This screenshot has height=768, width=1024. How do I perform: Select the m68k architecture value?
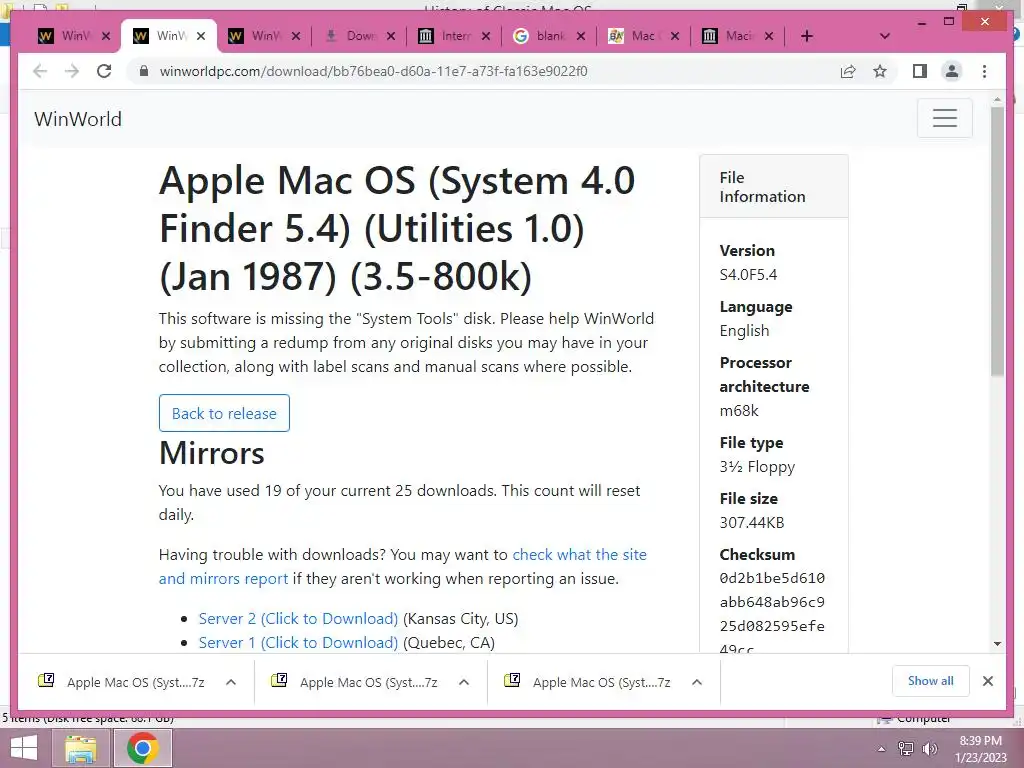[x=739, y=411]
